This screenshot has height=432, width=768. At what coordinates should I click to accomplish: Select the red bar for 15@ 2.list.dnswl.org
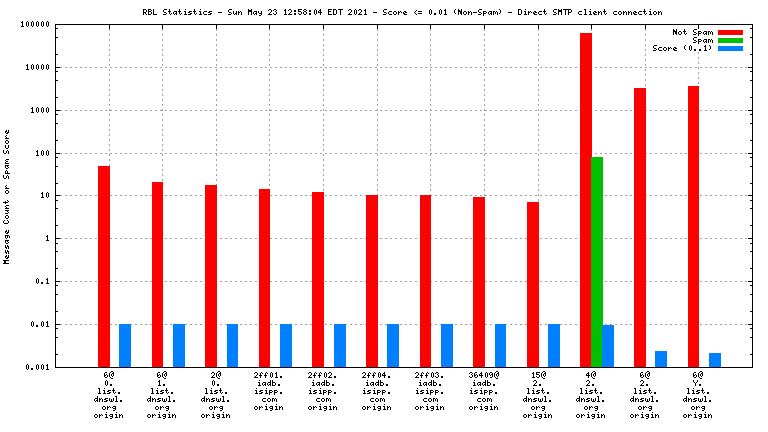pos(533,284)
